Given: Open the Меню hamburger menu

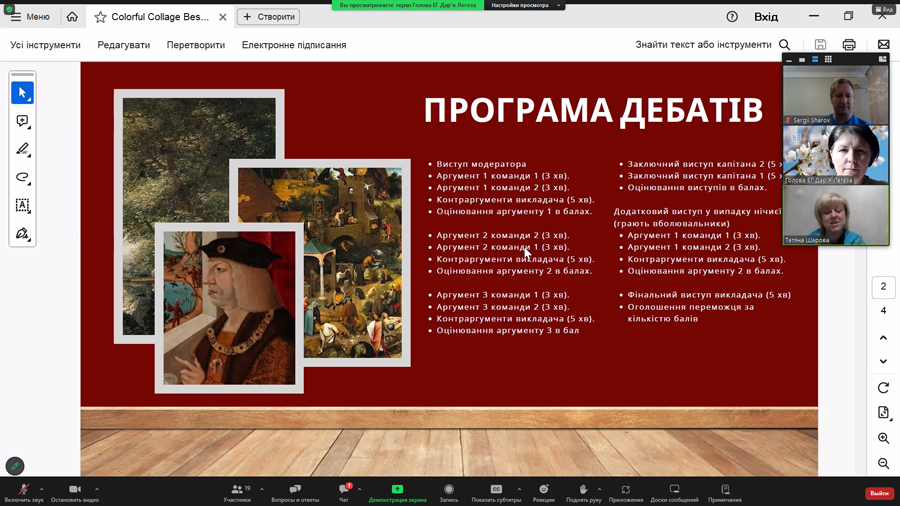Looking at the screenshot, I should pyautogui.click(x=30, y=17).
